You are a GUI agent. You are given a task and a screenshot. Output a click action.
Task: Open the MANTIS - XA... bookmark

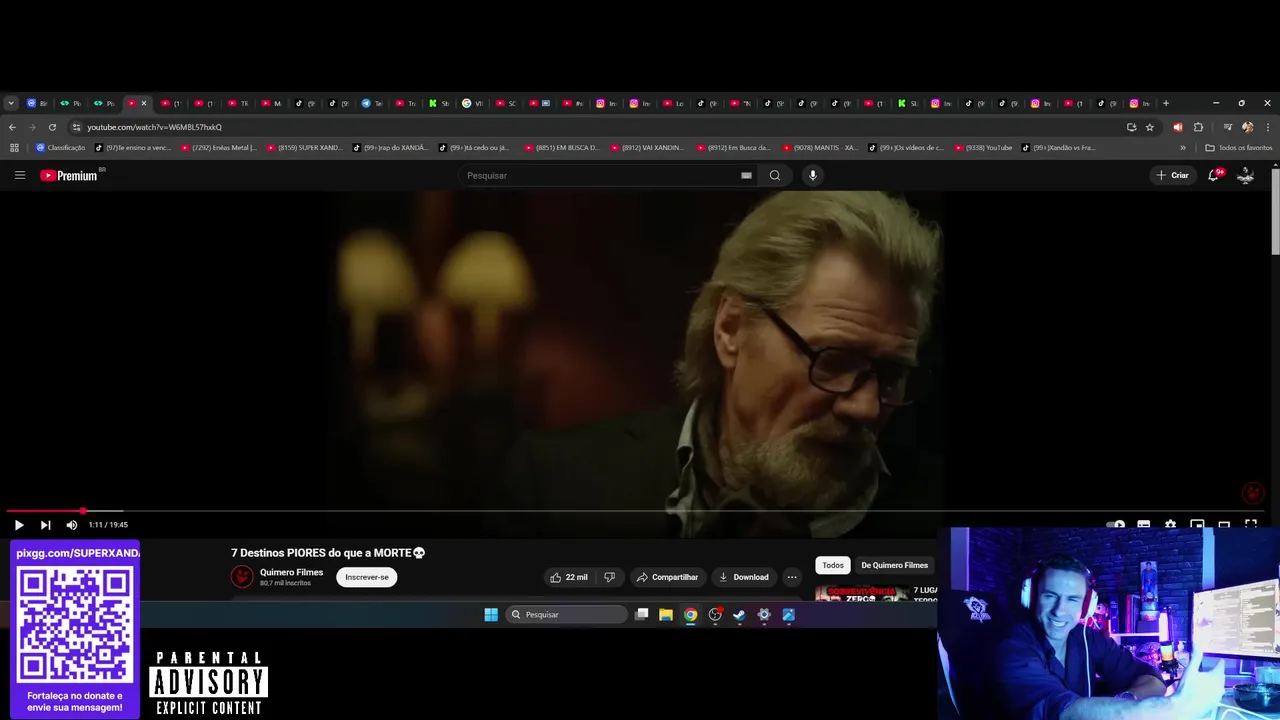(x=820, y=148)
